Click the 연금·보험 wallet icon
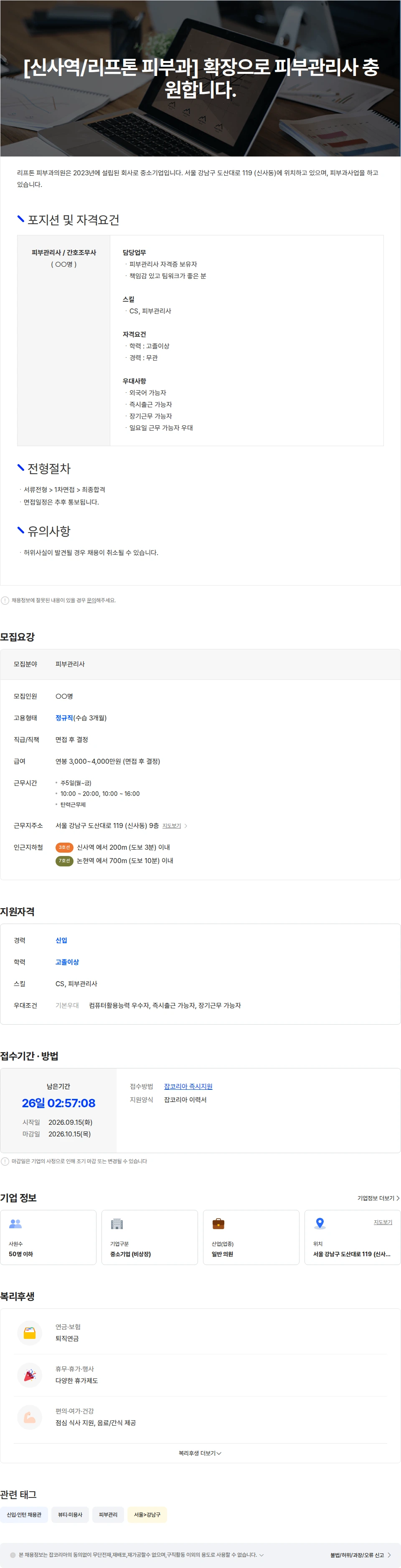 tap(30, 1333)
